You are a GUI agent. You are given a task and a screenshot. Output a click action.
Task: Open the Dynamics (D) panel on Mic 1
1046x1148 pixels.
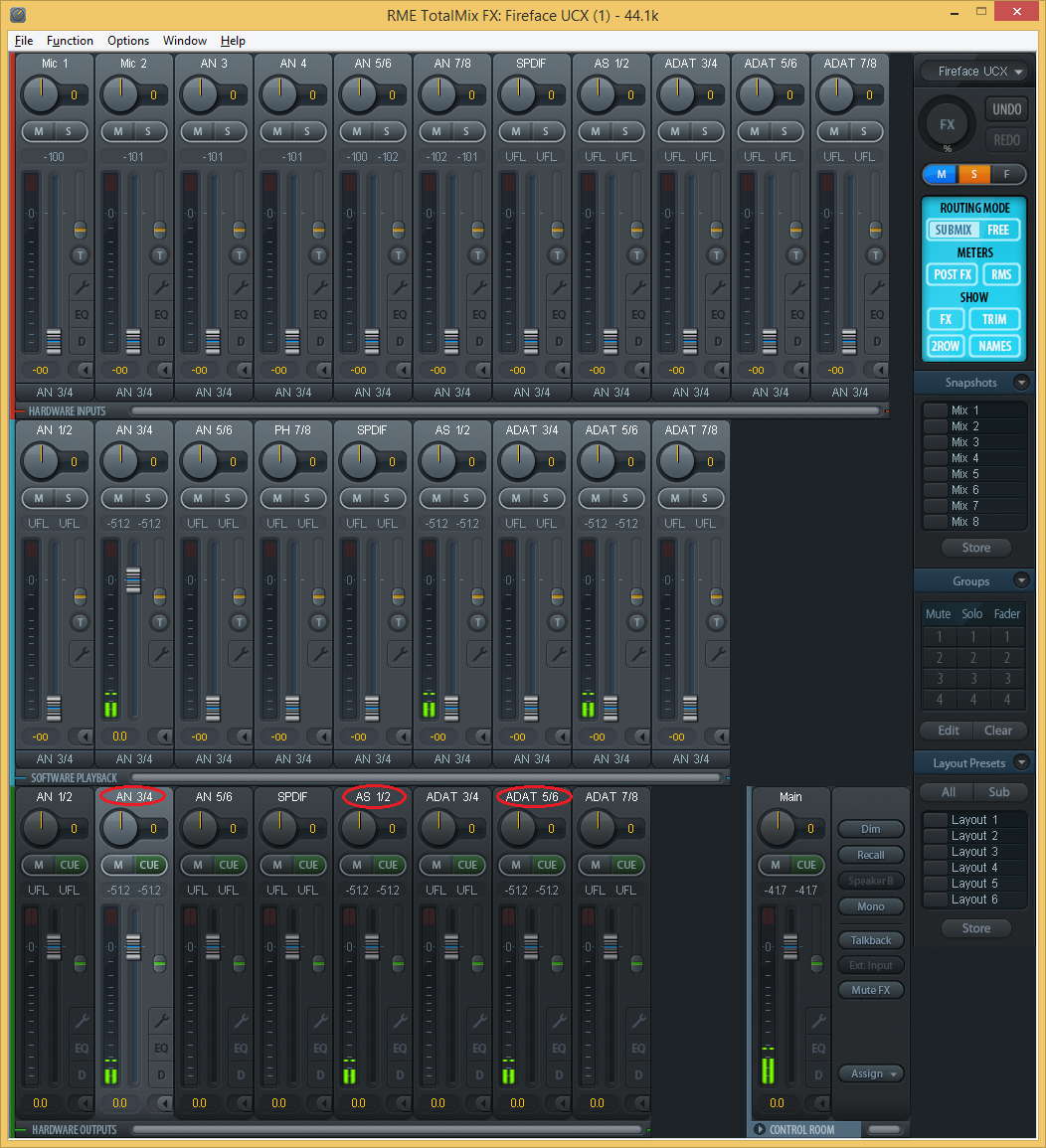82,341
